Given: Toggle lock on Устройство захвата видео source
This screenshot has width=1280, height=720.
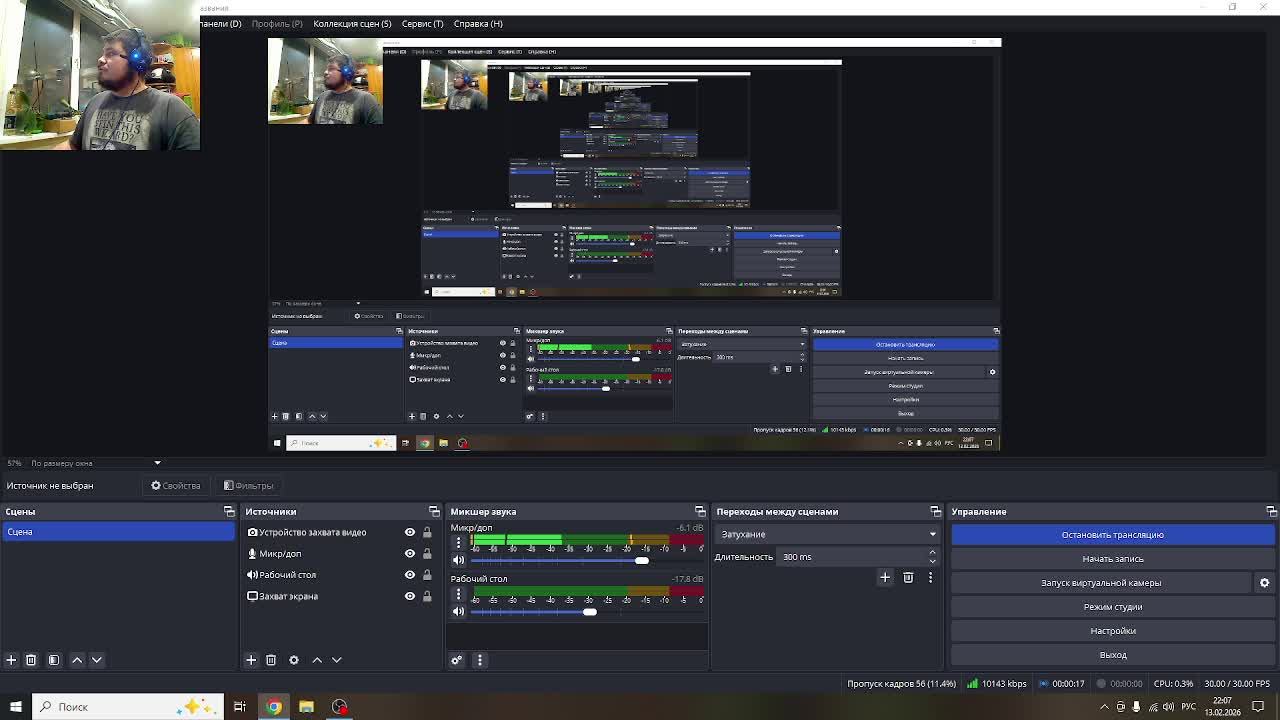Looking at the screenshot, I should pyautogui.click(x=427, y=533).
